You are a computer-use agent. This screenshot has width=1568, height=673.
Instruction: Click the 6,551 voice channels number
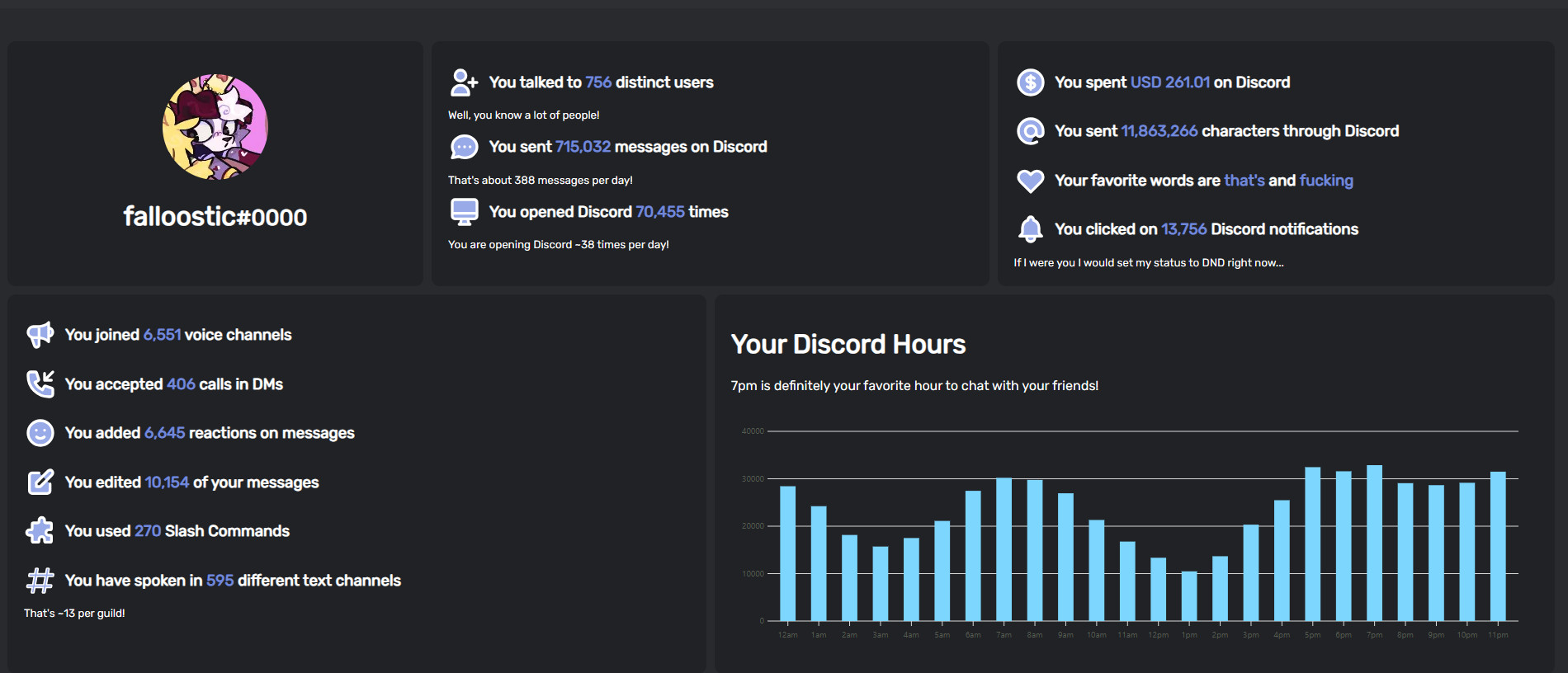click(x=163, y=335)
